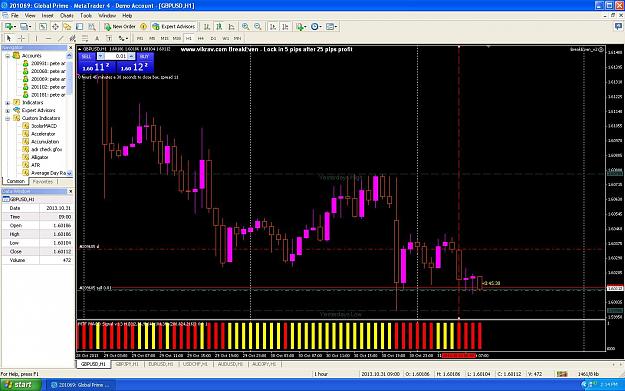The image size is (625, 391).
Task: Toggle the Market Watch window icon
Action: [x=43, y=27]
